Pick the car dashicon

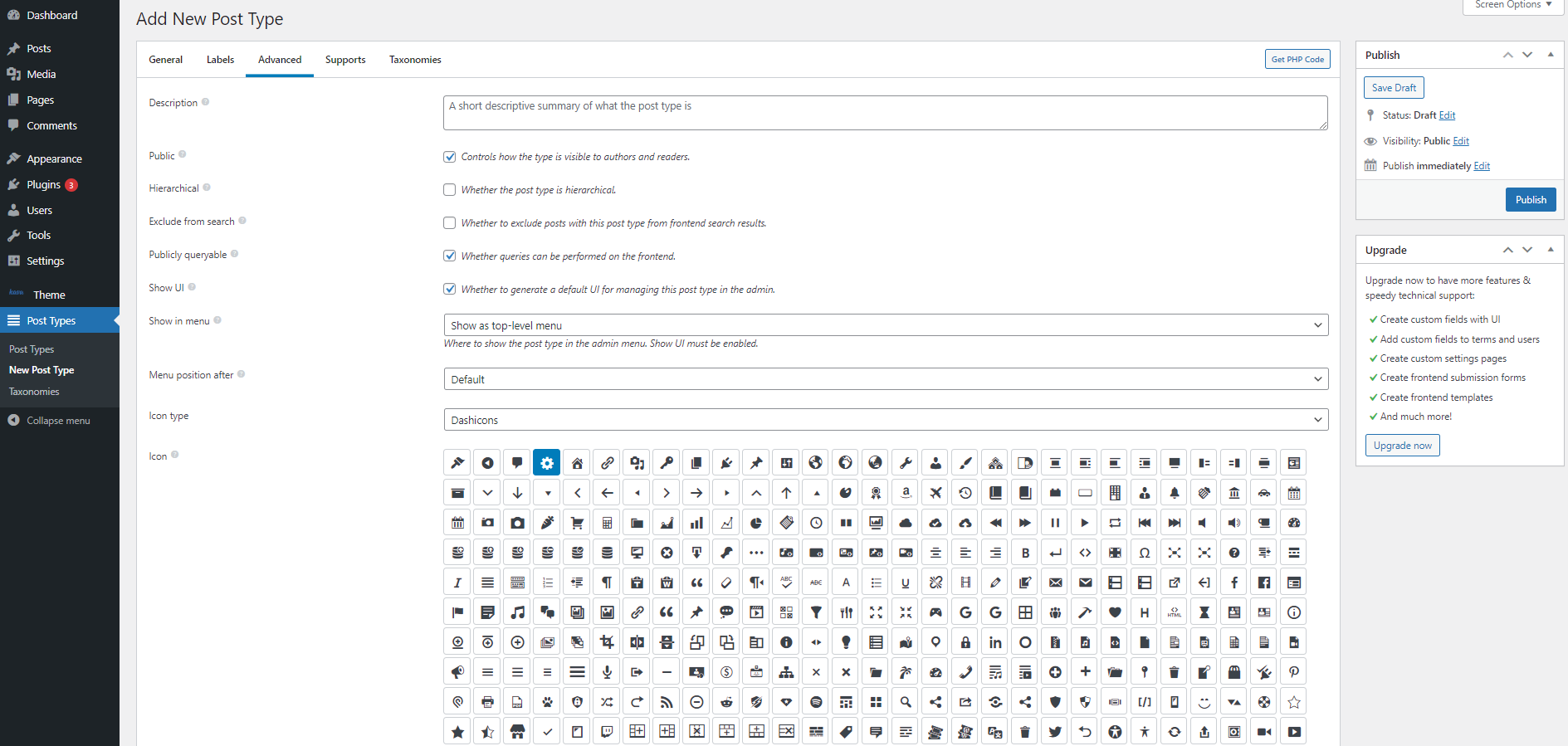click(1264, 493)
